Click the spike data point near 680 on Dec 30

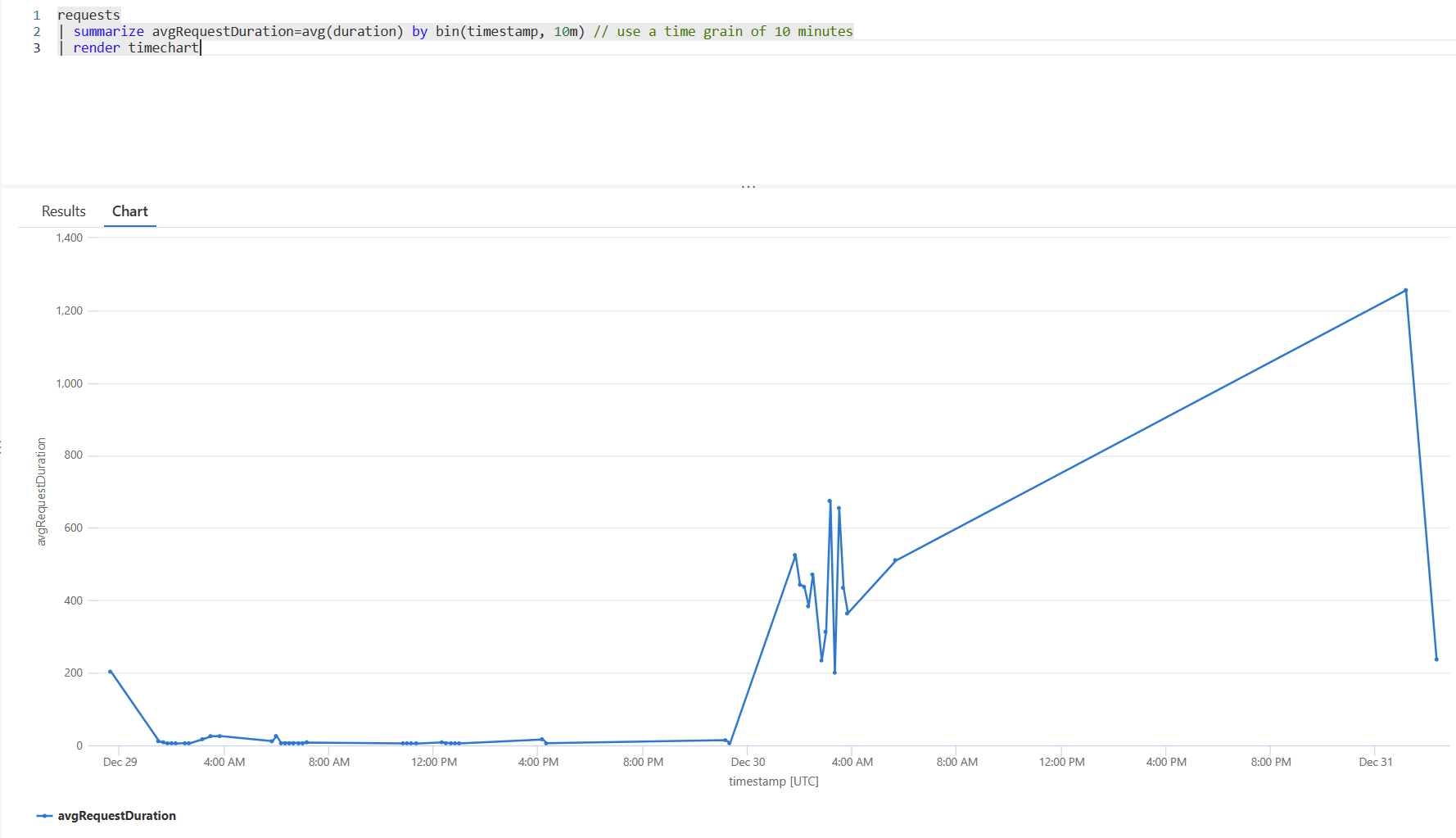click(x=830, y=501)
